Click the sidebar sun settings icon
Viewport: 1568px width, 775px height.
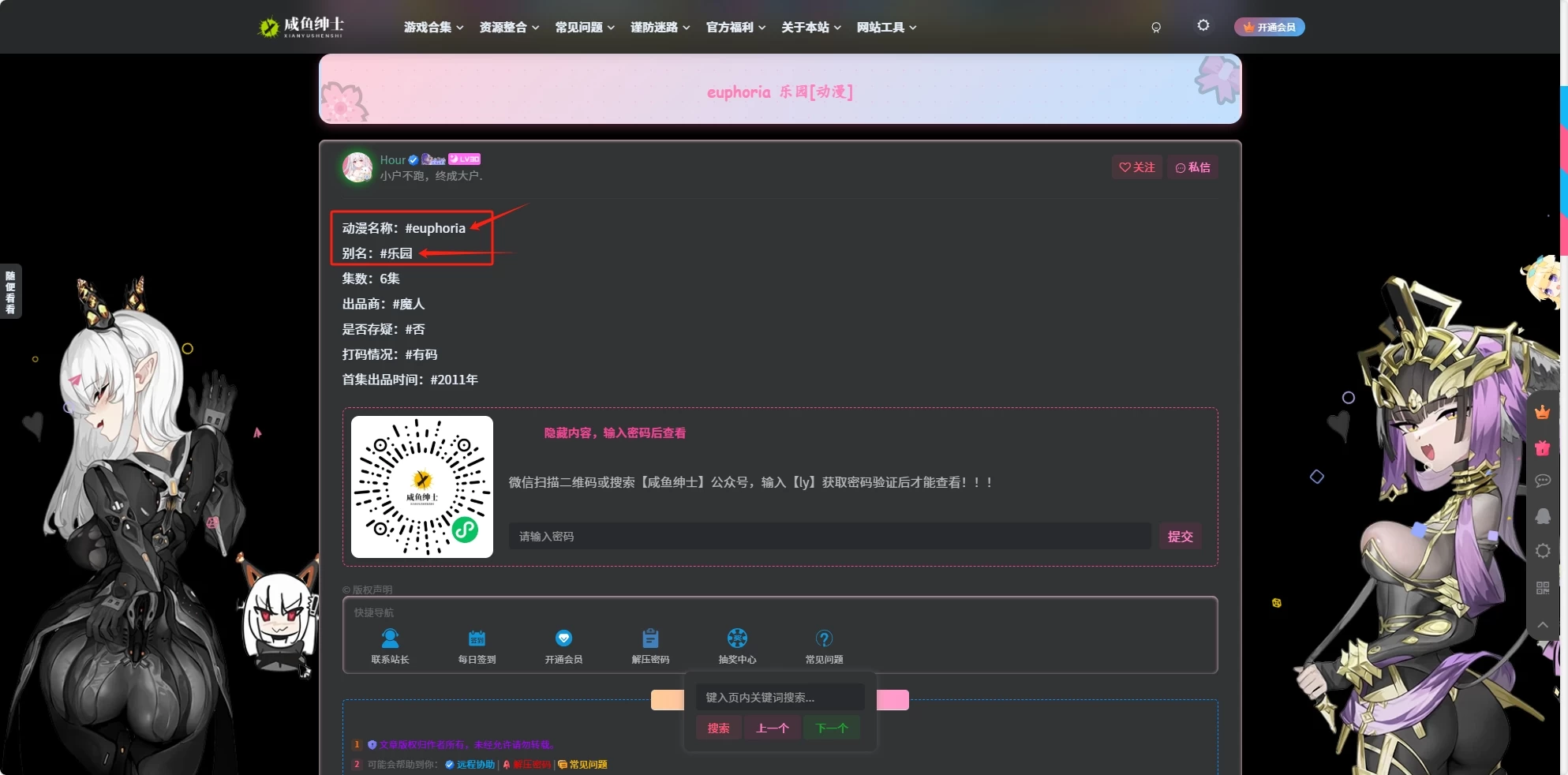[1543, 551]
